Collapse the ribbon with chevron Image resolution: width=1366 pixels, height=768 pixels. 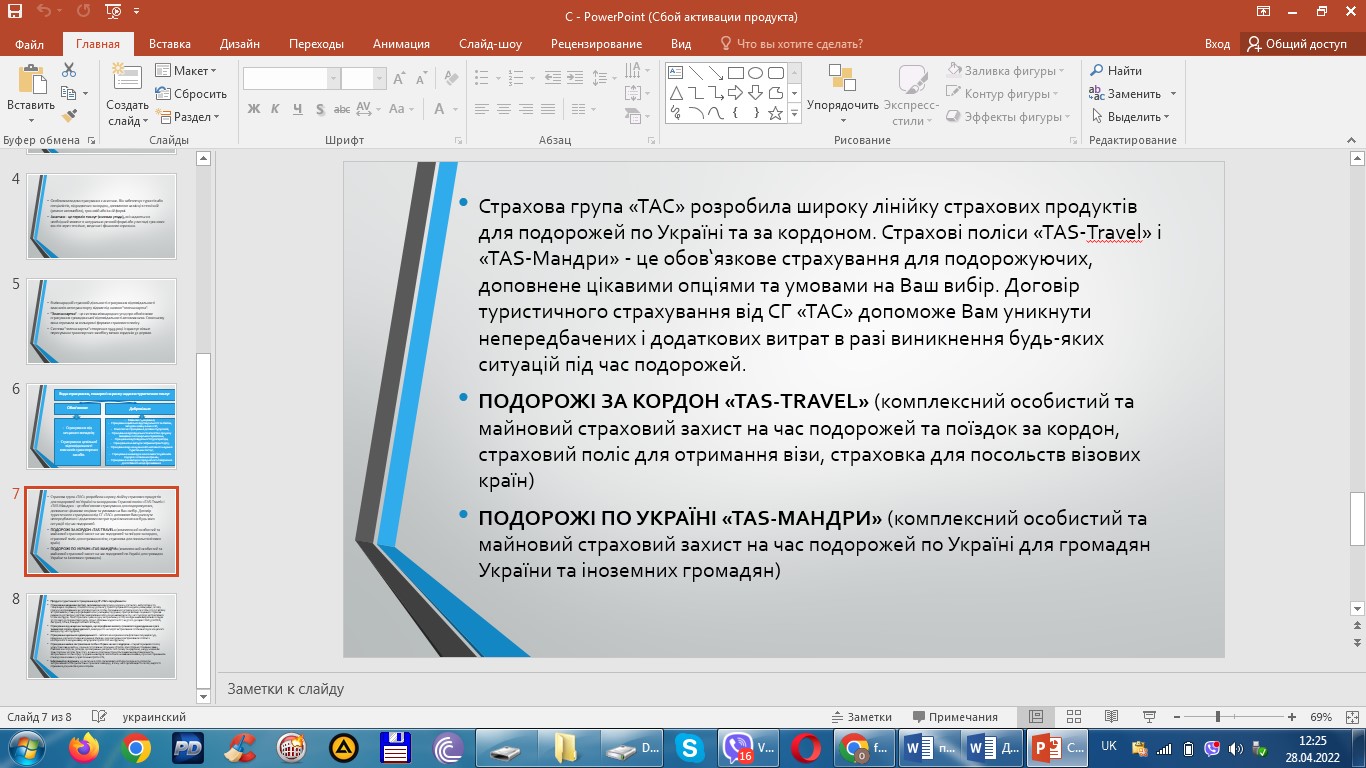tap(1353, 140)
